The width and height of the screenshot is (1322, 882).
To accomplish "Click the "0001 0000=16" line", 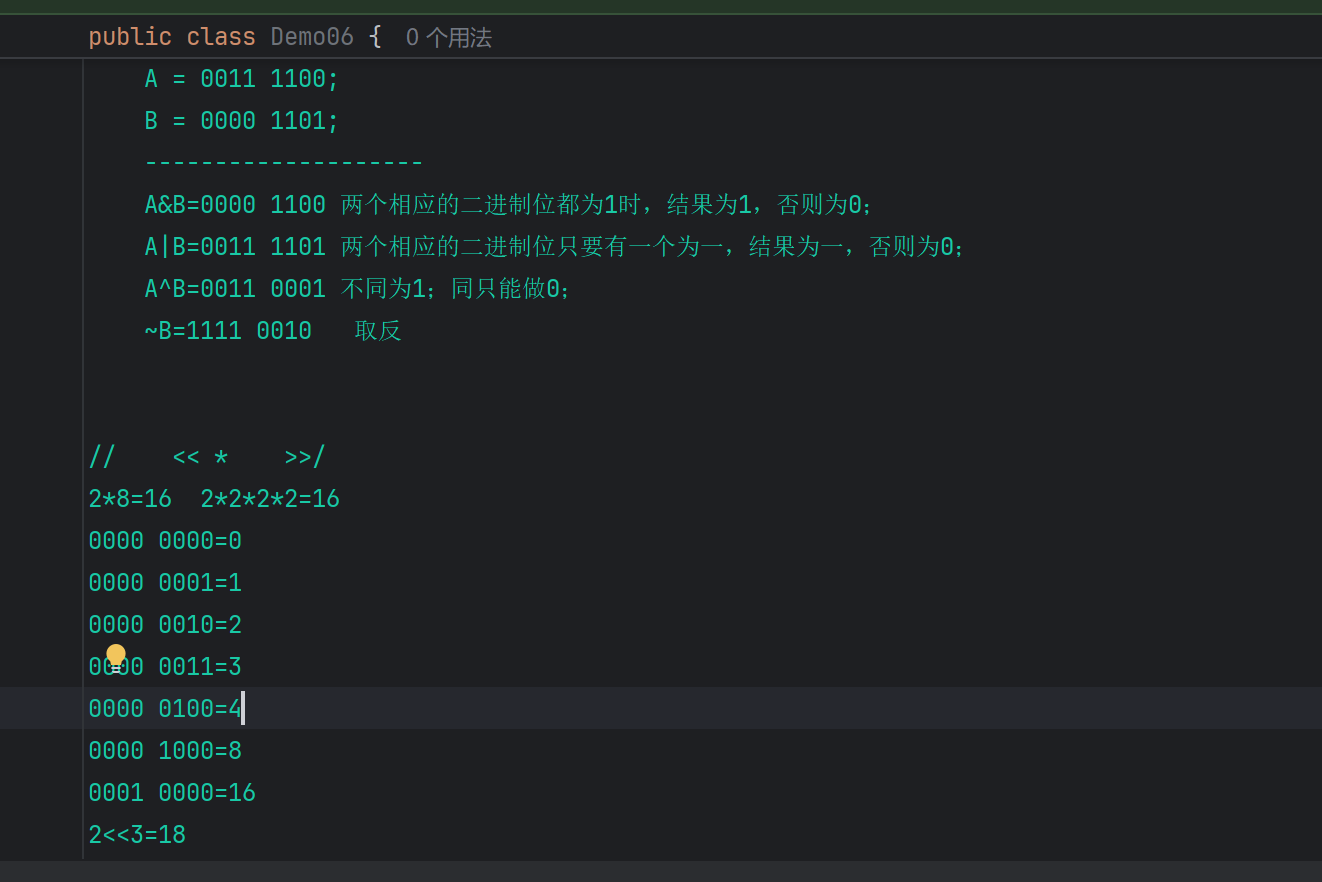I will click(x=171, y=792).
